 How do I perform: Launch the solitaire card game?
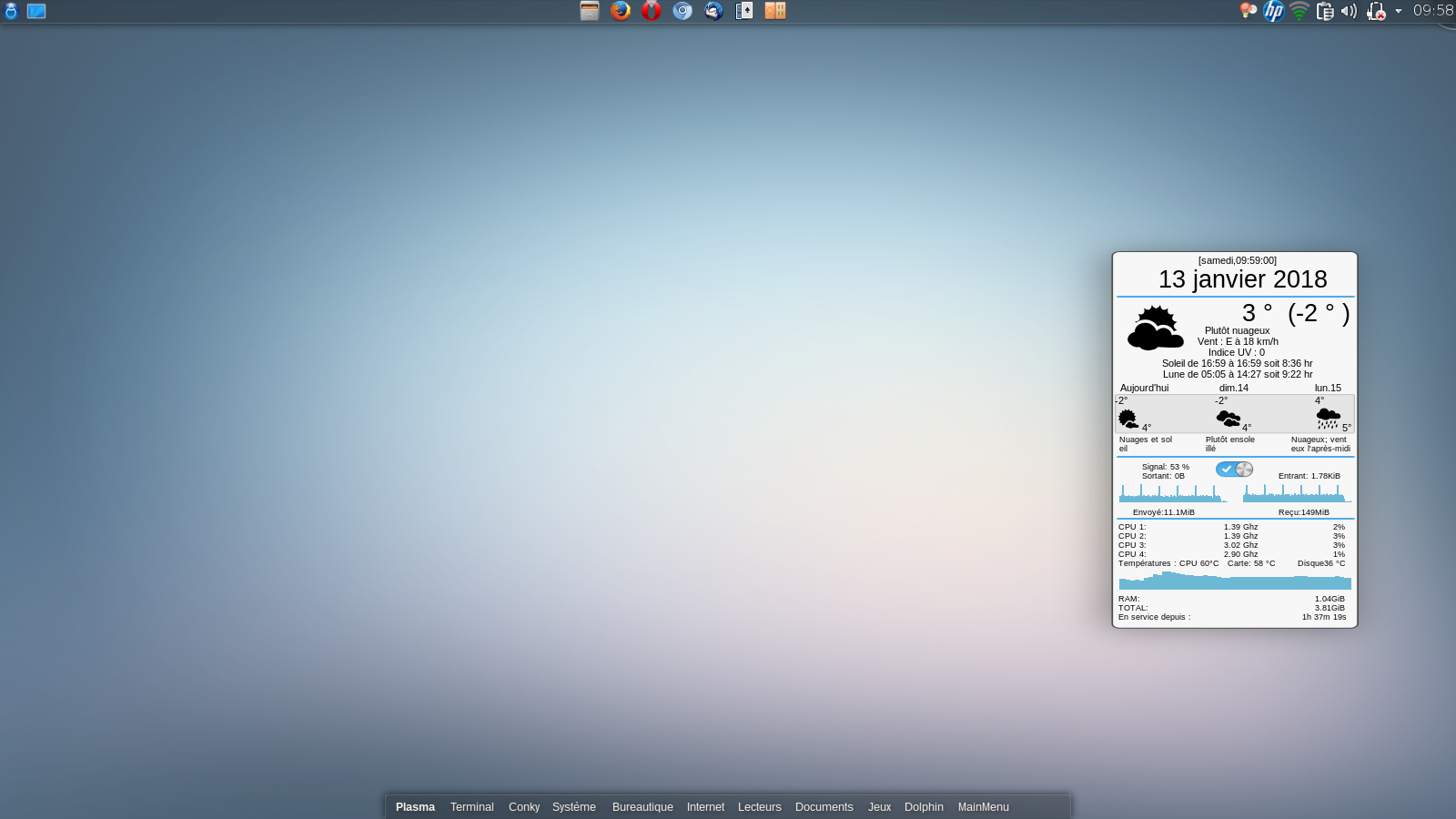tap(744, 11)
